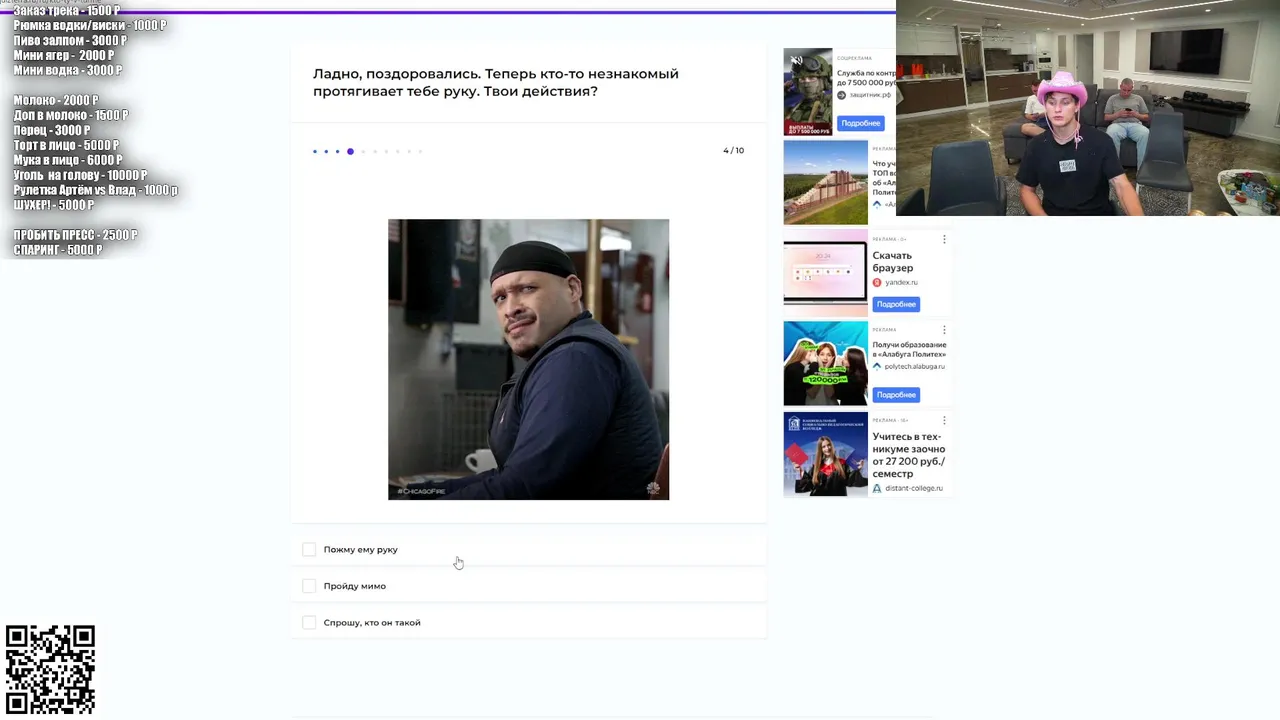Click the college graduate ad thumbnail
The height and width of the screenshot is (720, 1280).
pos(826,454)
